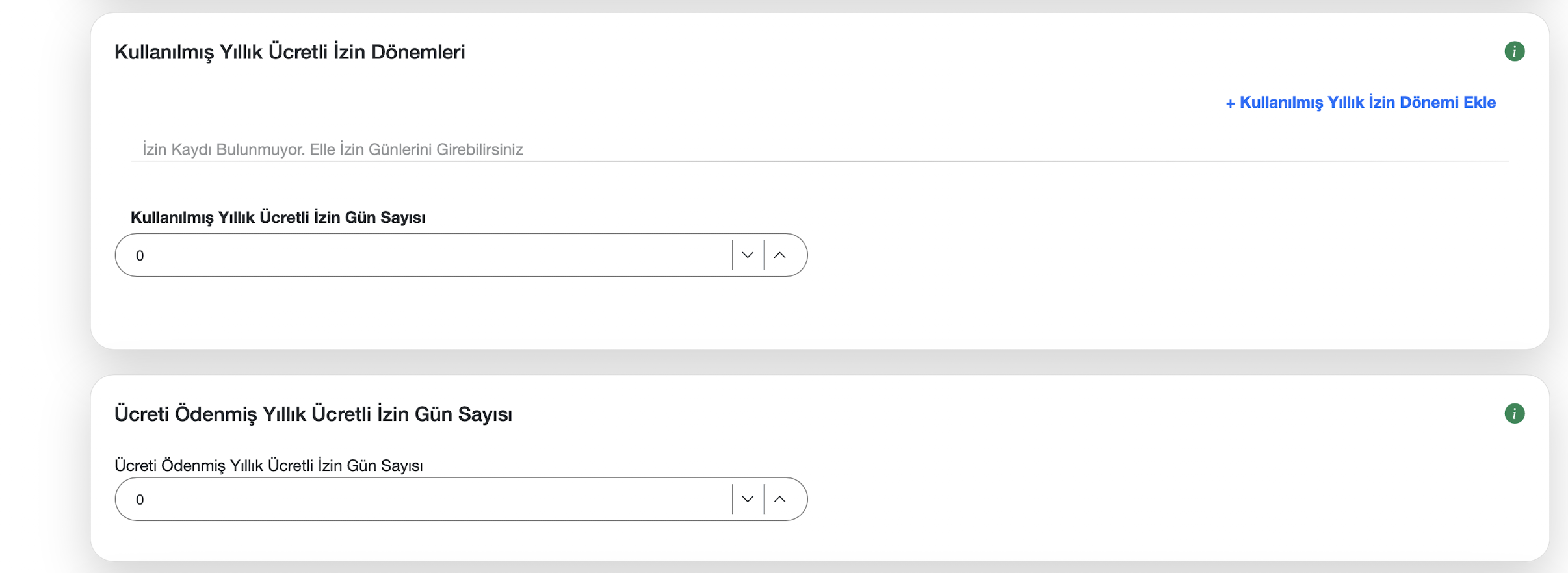Increase Kullanılmış Yıllık Ücretli İzin Gün Sayısı value
Image resolution: width=1568 pixels, height=573 pixels.
780,255
